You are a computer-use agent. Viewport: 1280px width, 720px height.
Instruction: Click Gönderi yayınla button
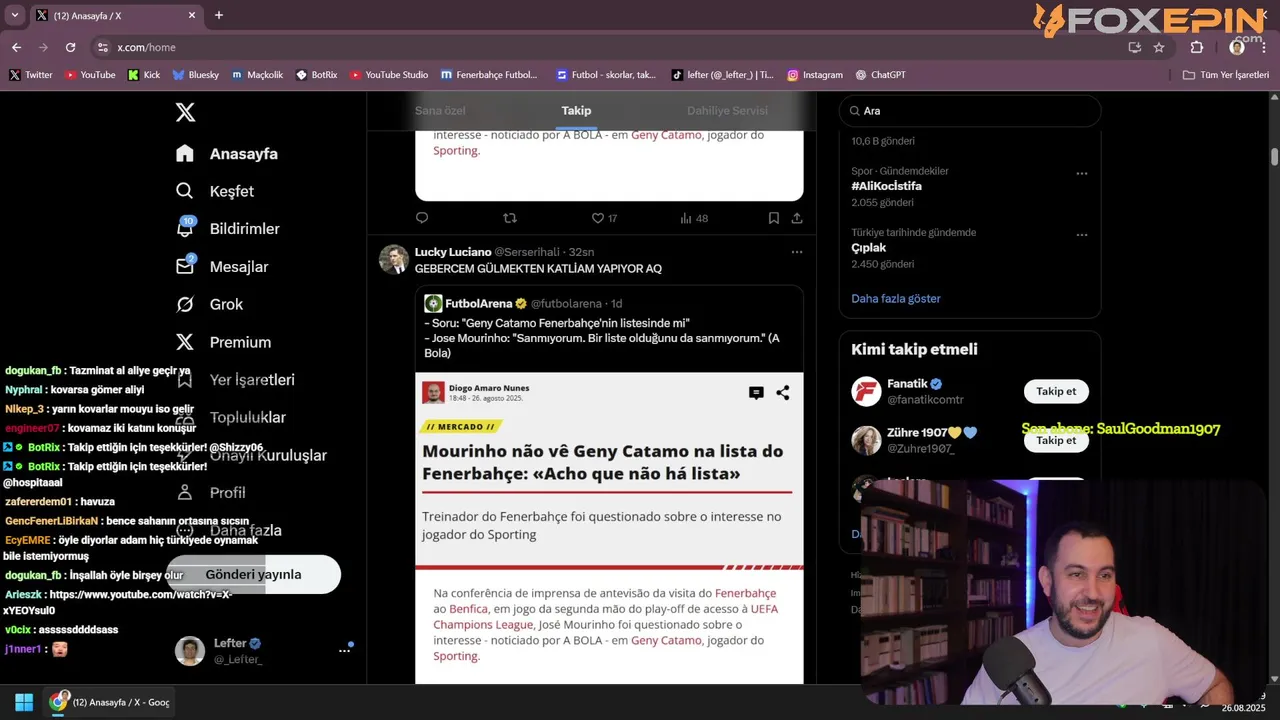click(253, 574)
